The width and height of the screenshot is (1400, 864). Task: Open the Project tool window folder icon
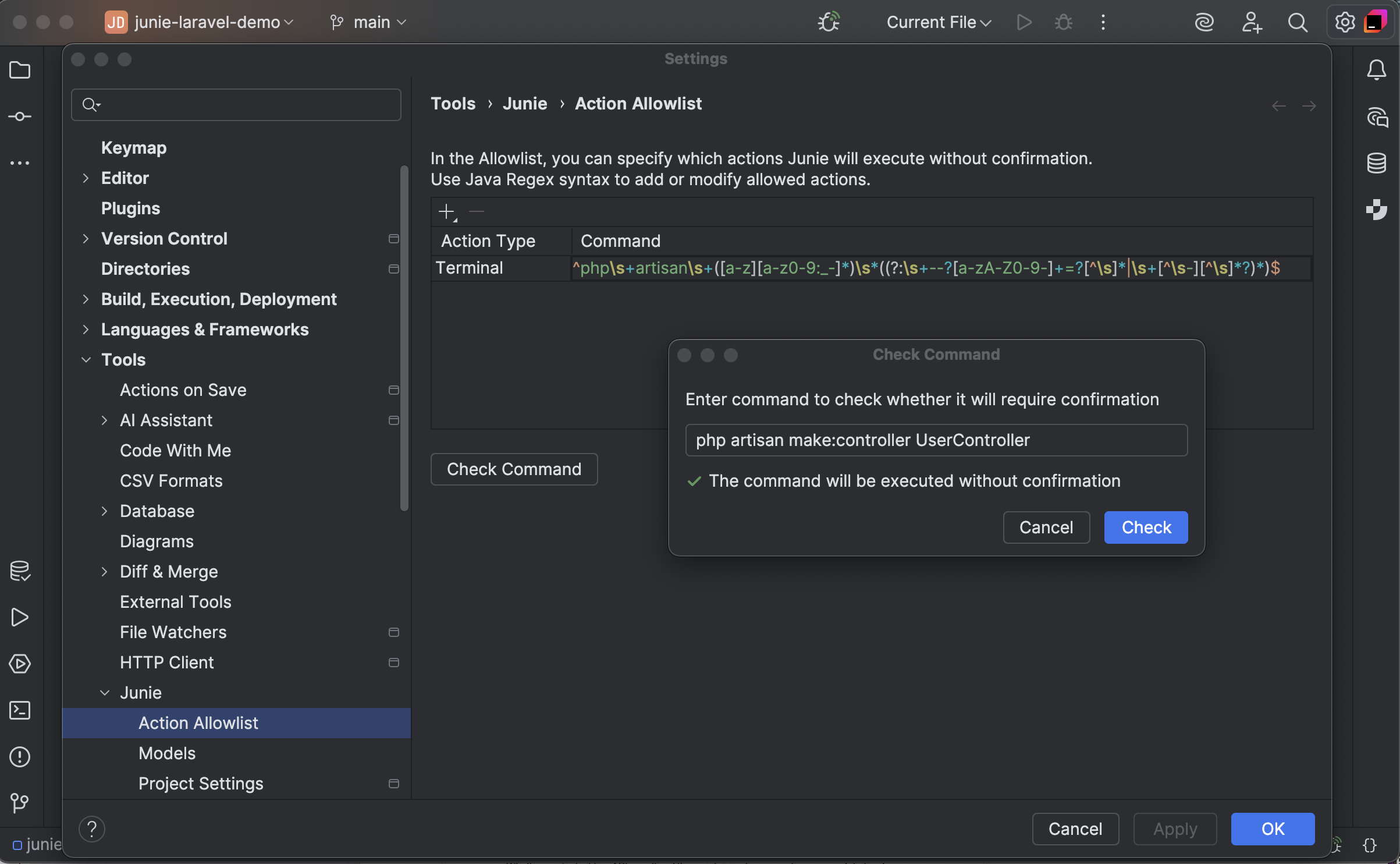pyautogui.click(x=20, y=70)
